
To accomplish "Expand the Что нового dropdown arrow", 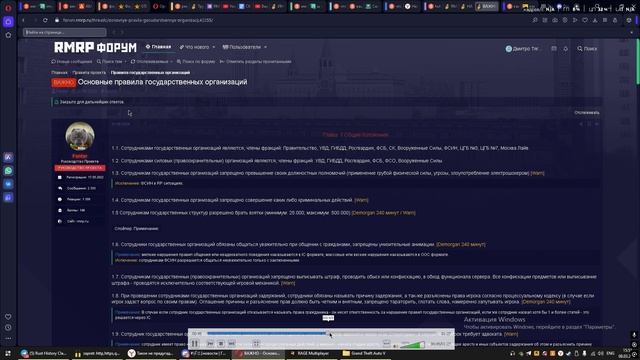I will (213, 47).
